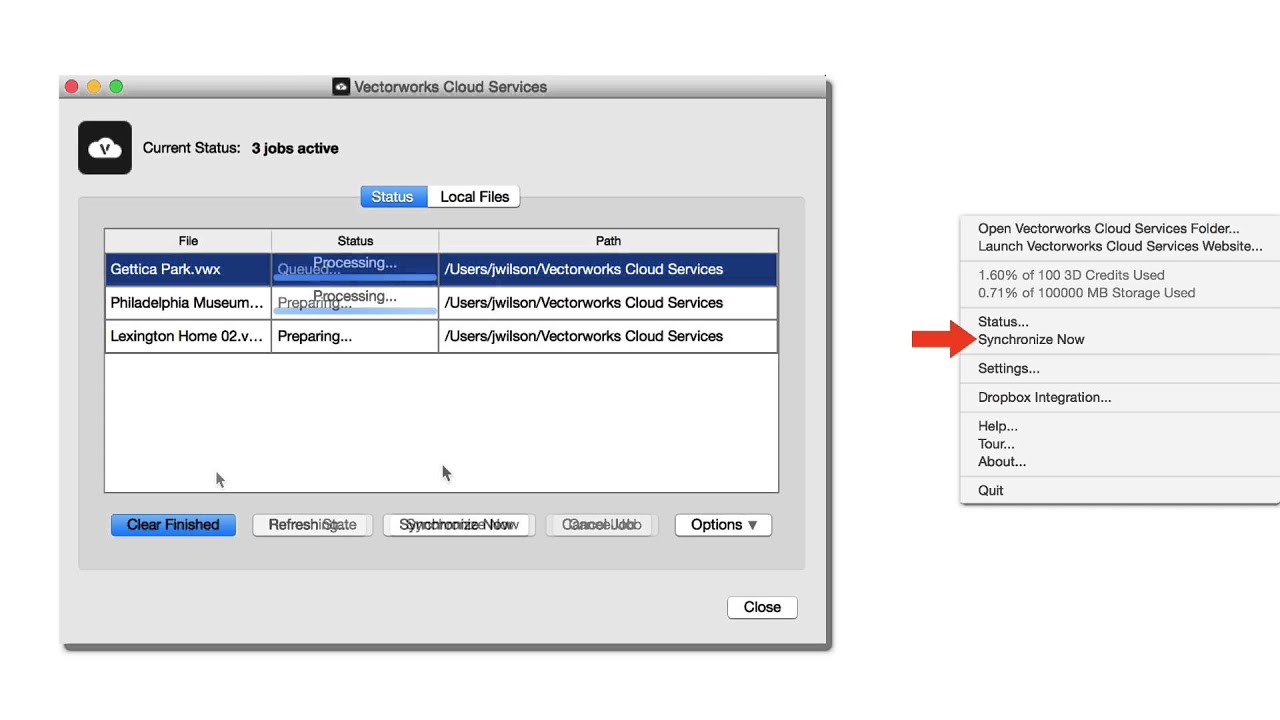Click the Refresh State button
The height and width of the screenshot is (720, 1280).
pos(312,525)
